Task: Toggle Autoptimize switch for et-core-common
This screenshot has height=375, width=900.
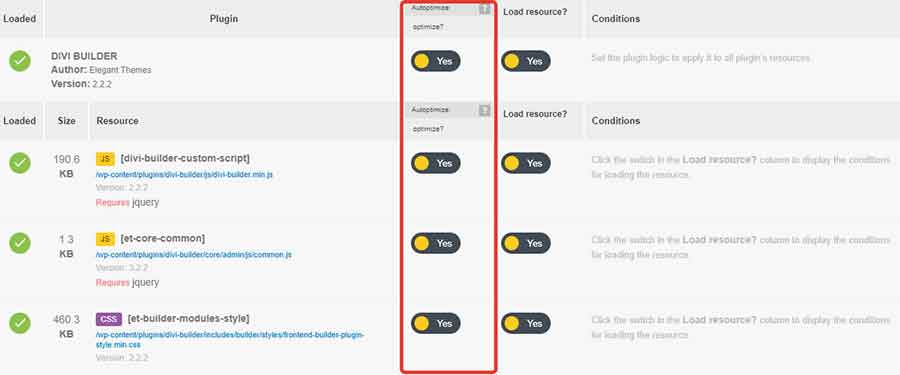Action: tap(436, 243)
